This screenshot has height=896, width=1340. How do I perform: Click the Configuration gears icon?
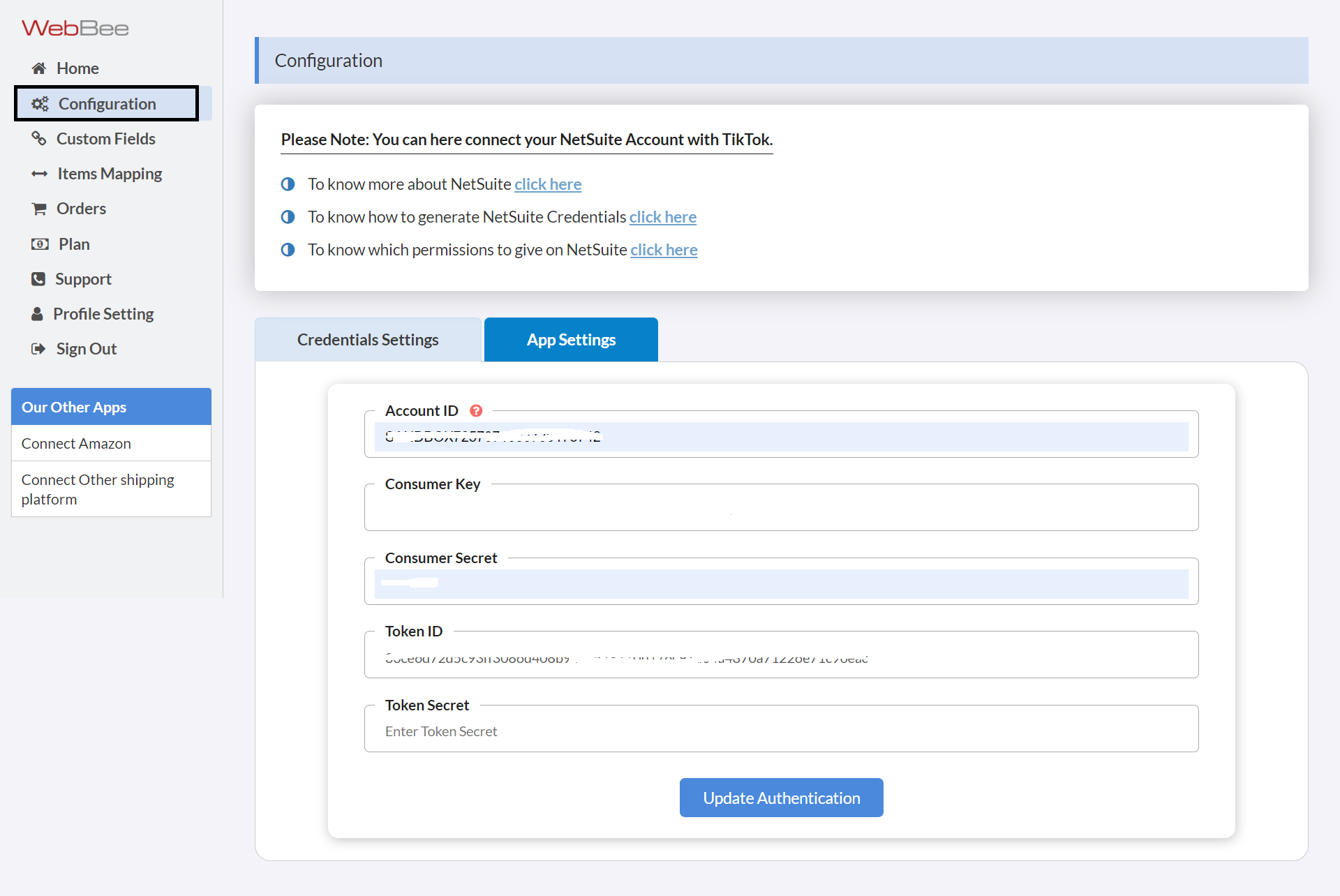[40, 104]
